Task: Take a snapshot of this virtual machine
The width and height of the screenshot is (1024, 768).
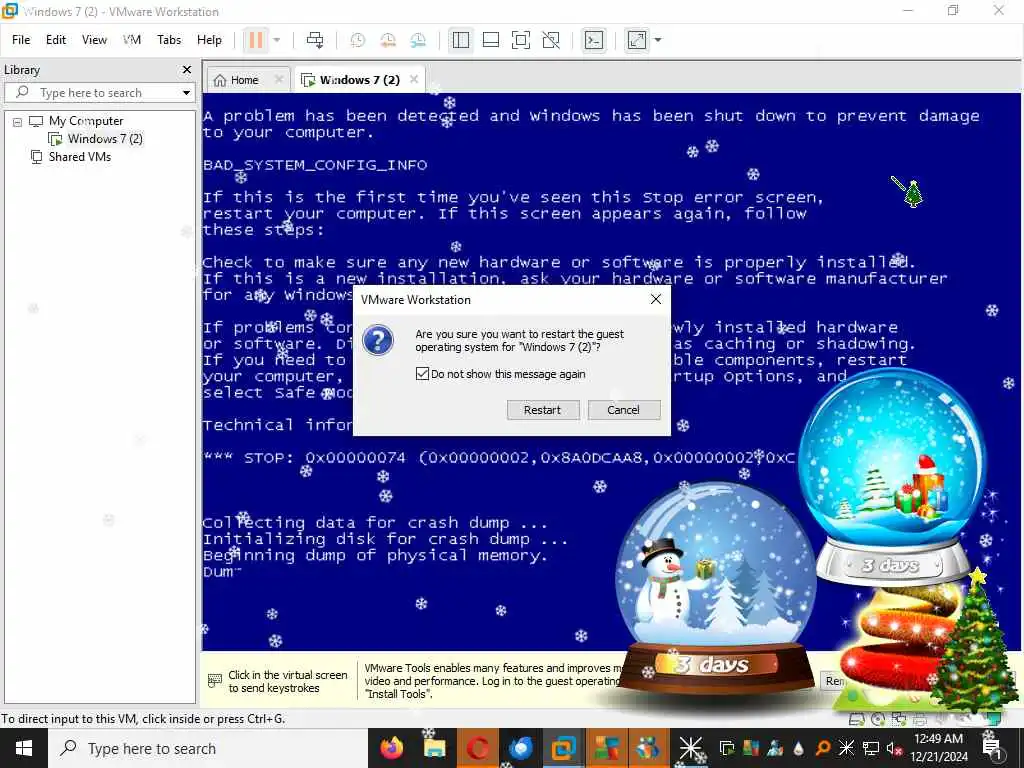Action: coord(357,40)
